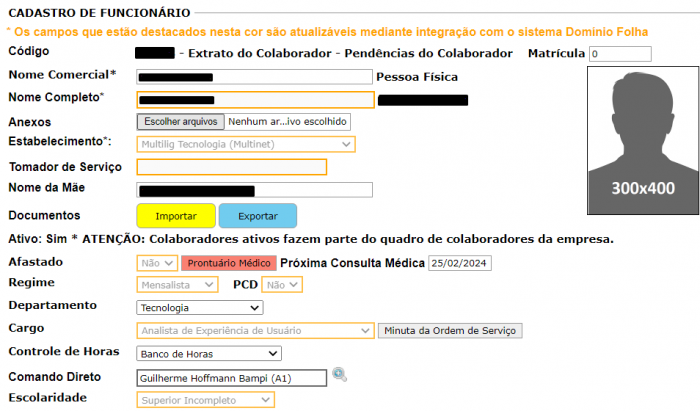Click the Tomador de Serviço field
The image size is (700, 411).
tap(231, 167)
